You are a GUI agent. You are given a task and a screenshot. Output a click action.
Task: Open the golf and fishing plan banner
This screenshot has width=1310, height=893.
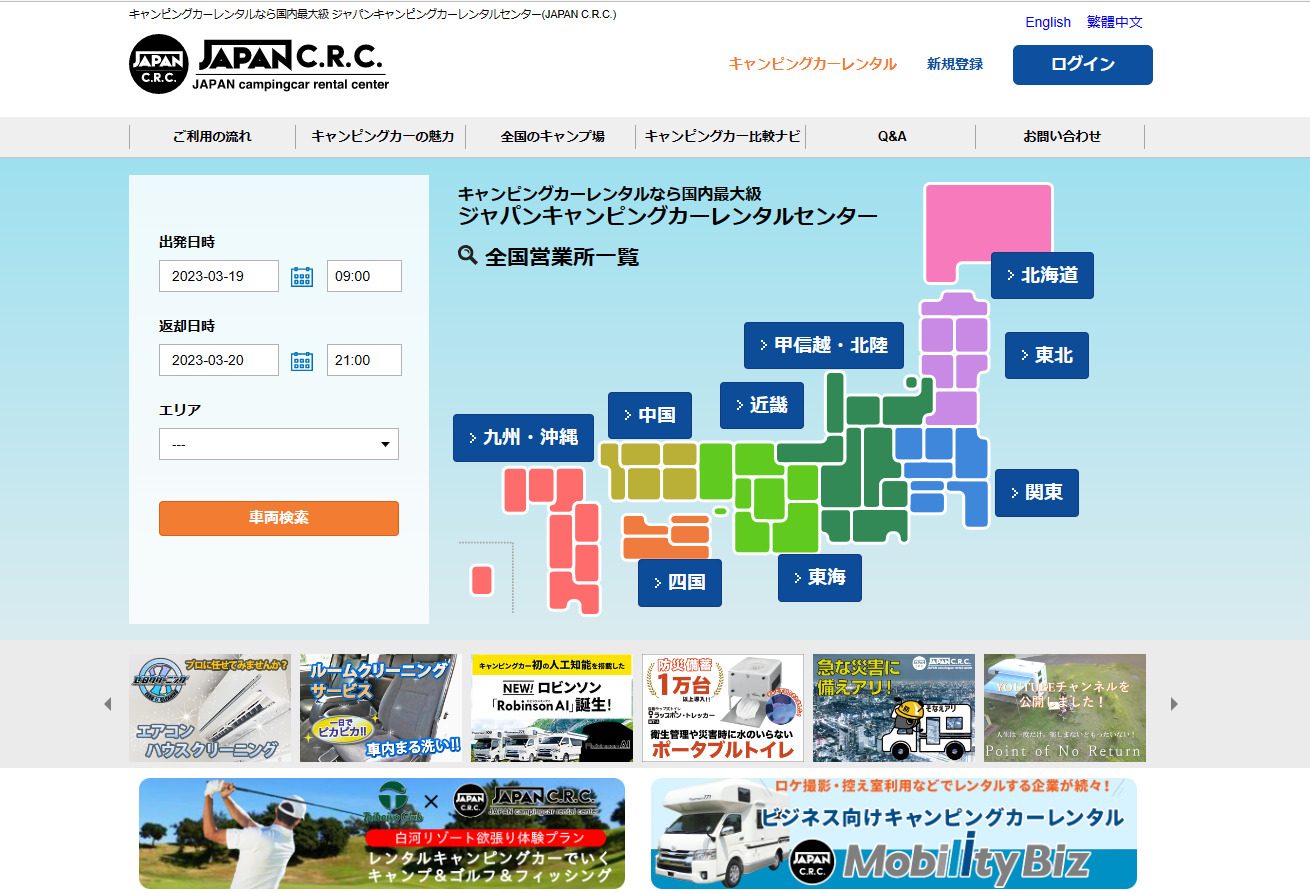tap(382, 834)
